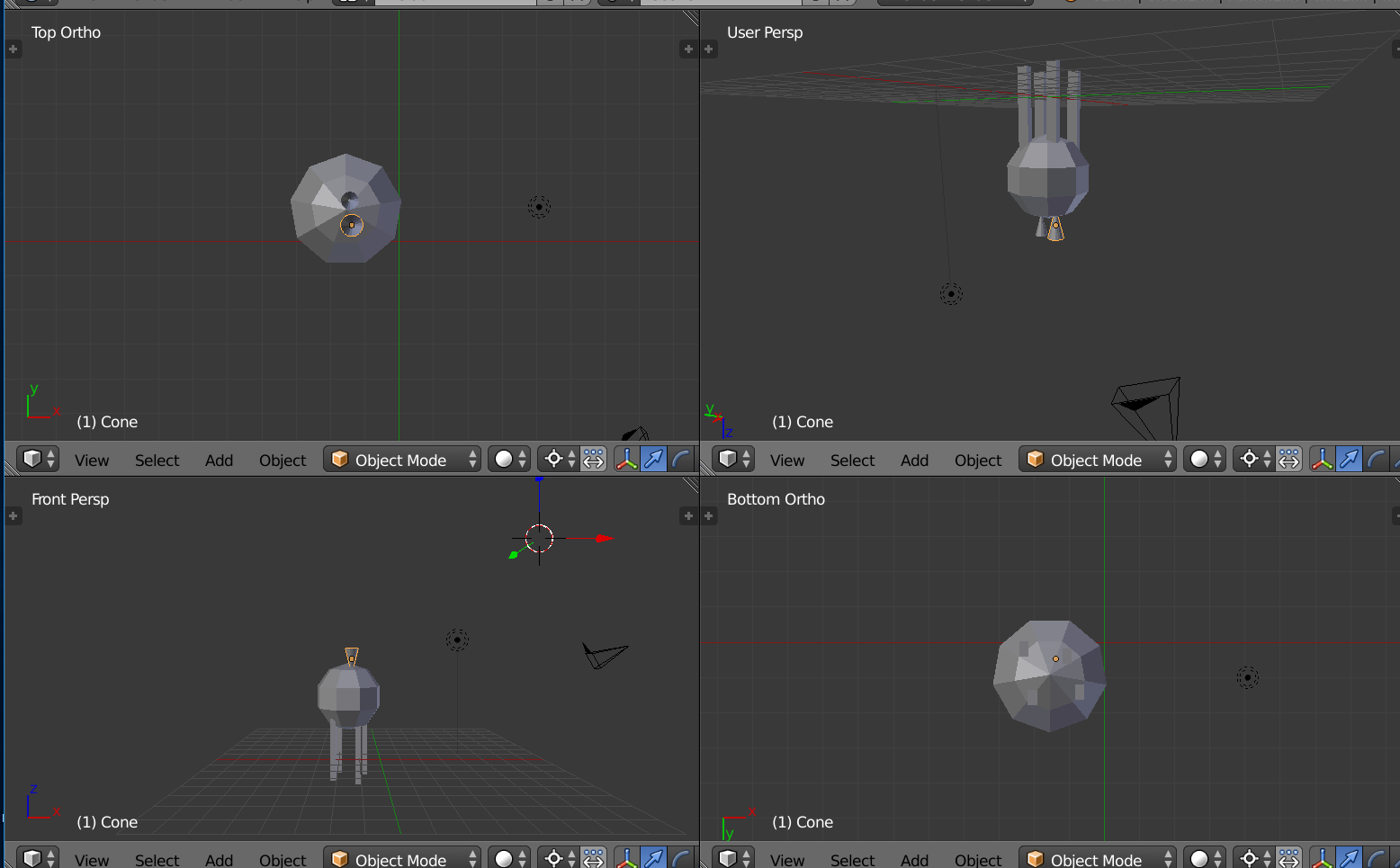Open the Add menu in Front Persp viewport
Image resolution: width=1400 pixels, height=868 pixels.
[x=219, y=859]
